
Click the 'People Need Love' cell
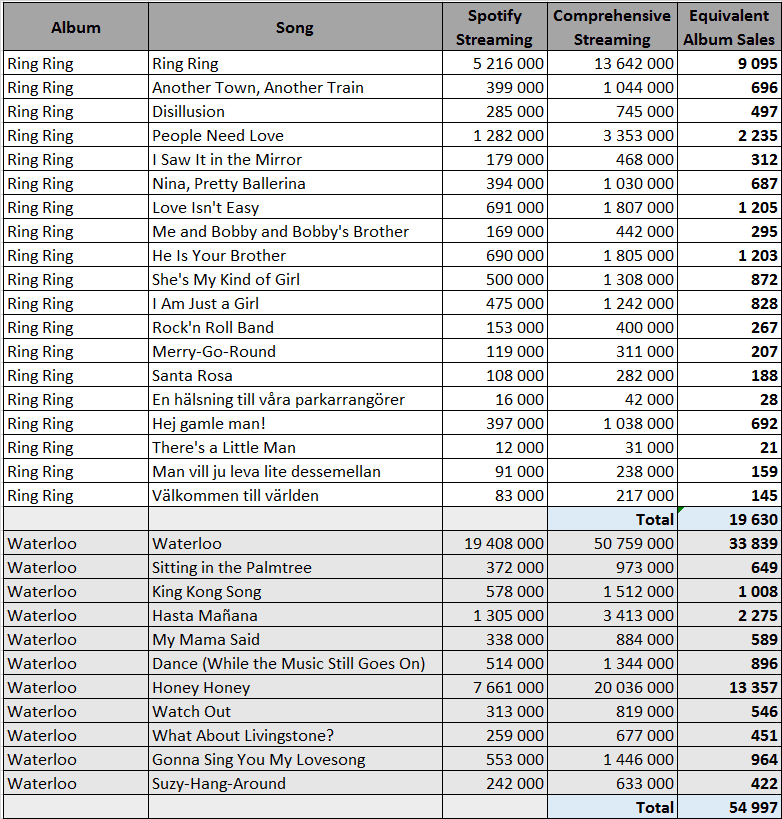(295, 135)
